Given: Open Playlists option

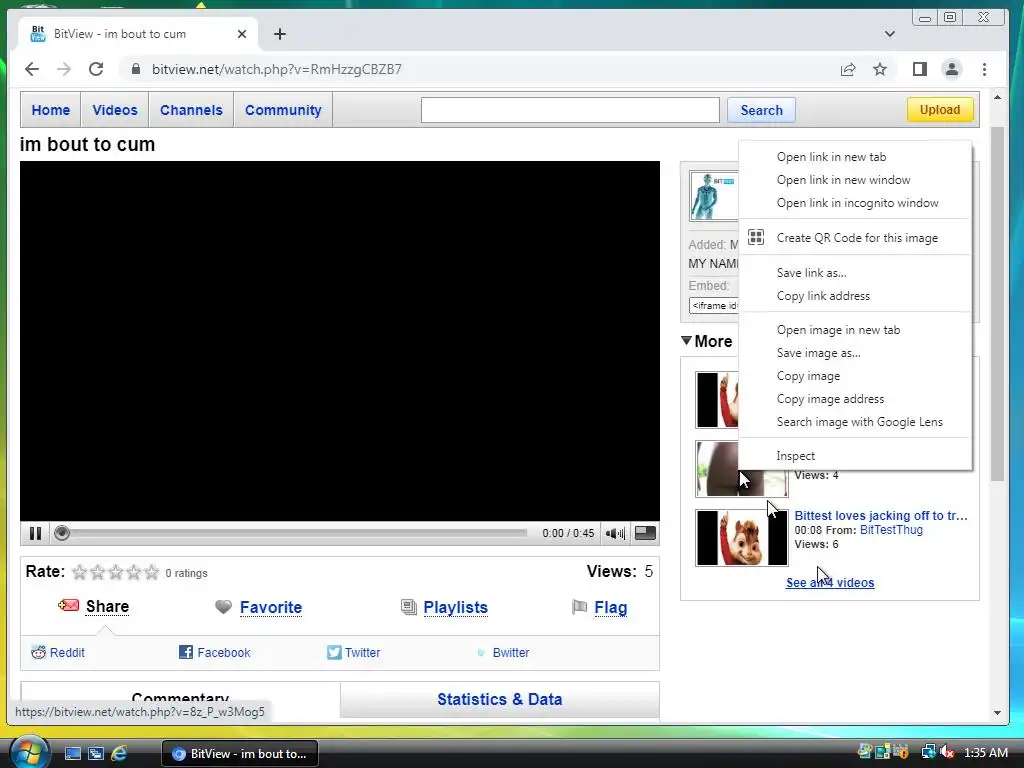Looking at the screenshot, I should [x=455, y=607].
